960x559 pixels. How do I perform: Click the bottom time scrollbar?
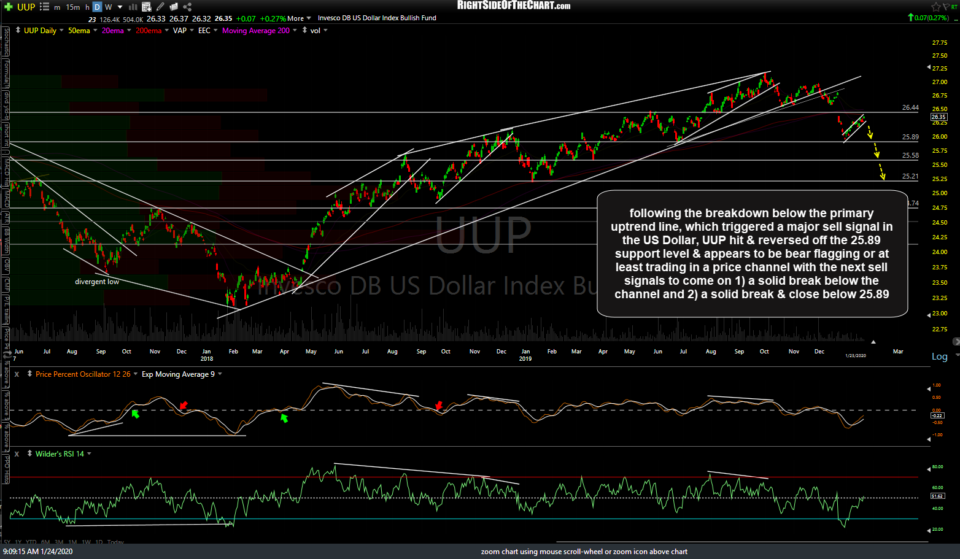(x=742, y=542)
